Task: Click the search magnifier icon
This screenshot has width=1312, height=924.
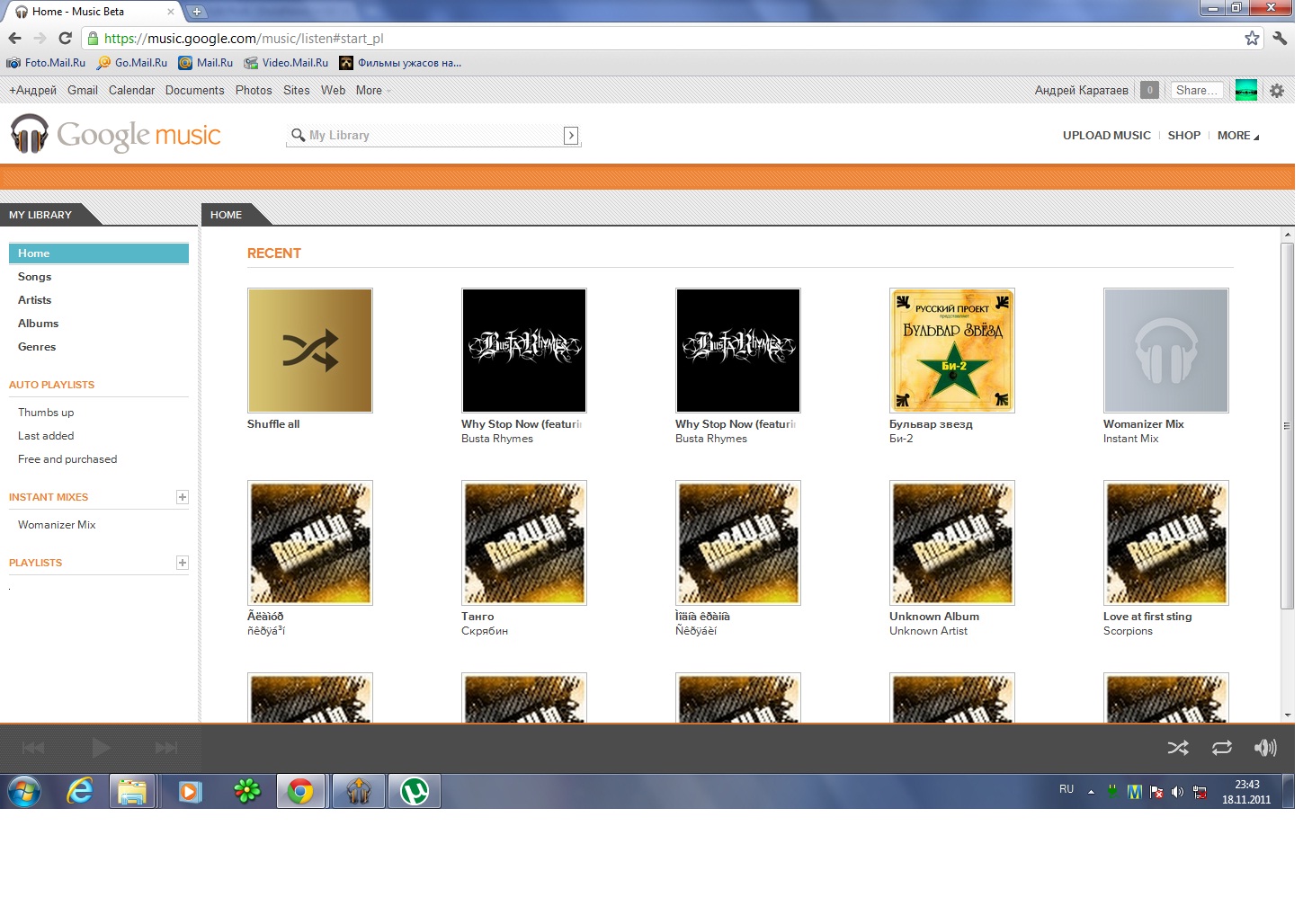Action: pyautogui.click(x=298, y=135)
